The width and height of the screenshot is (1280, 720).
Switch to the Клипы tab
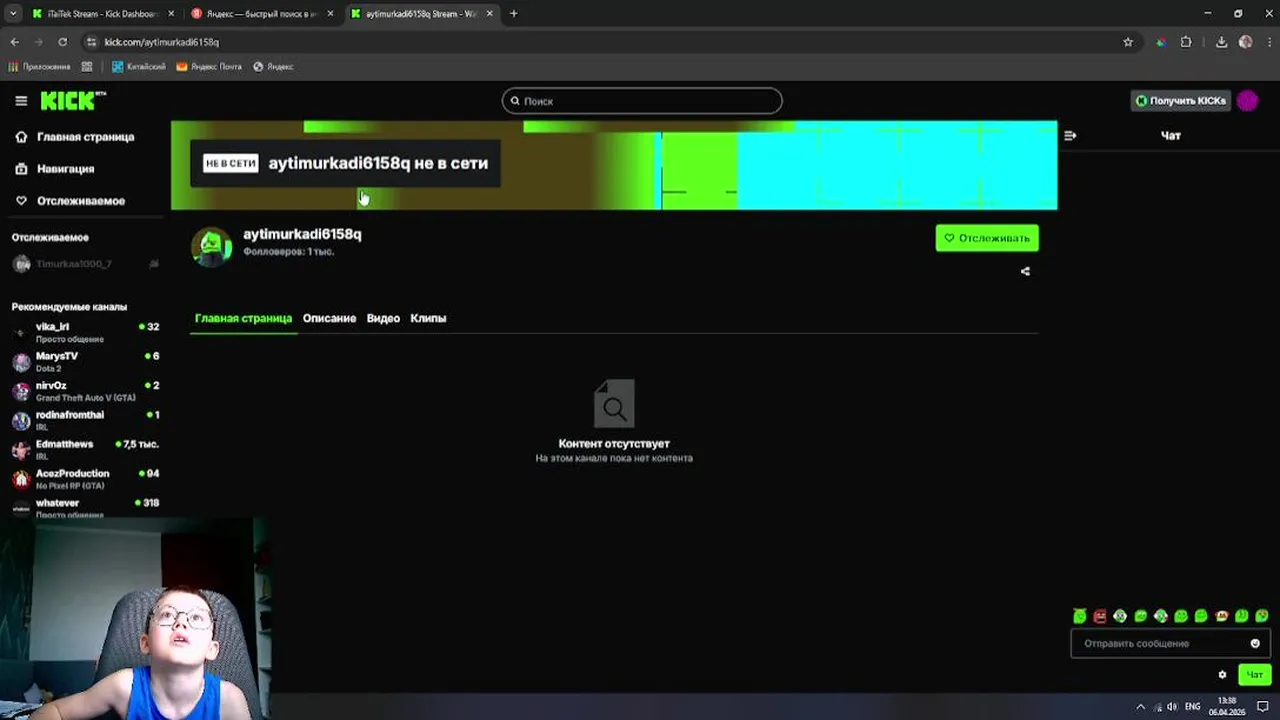pos(428,318)
